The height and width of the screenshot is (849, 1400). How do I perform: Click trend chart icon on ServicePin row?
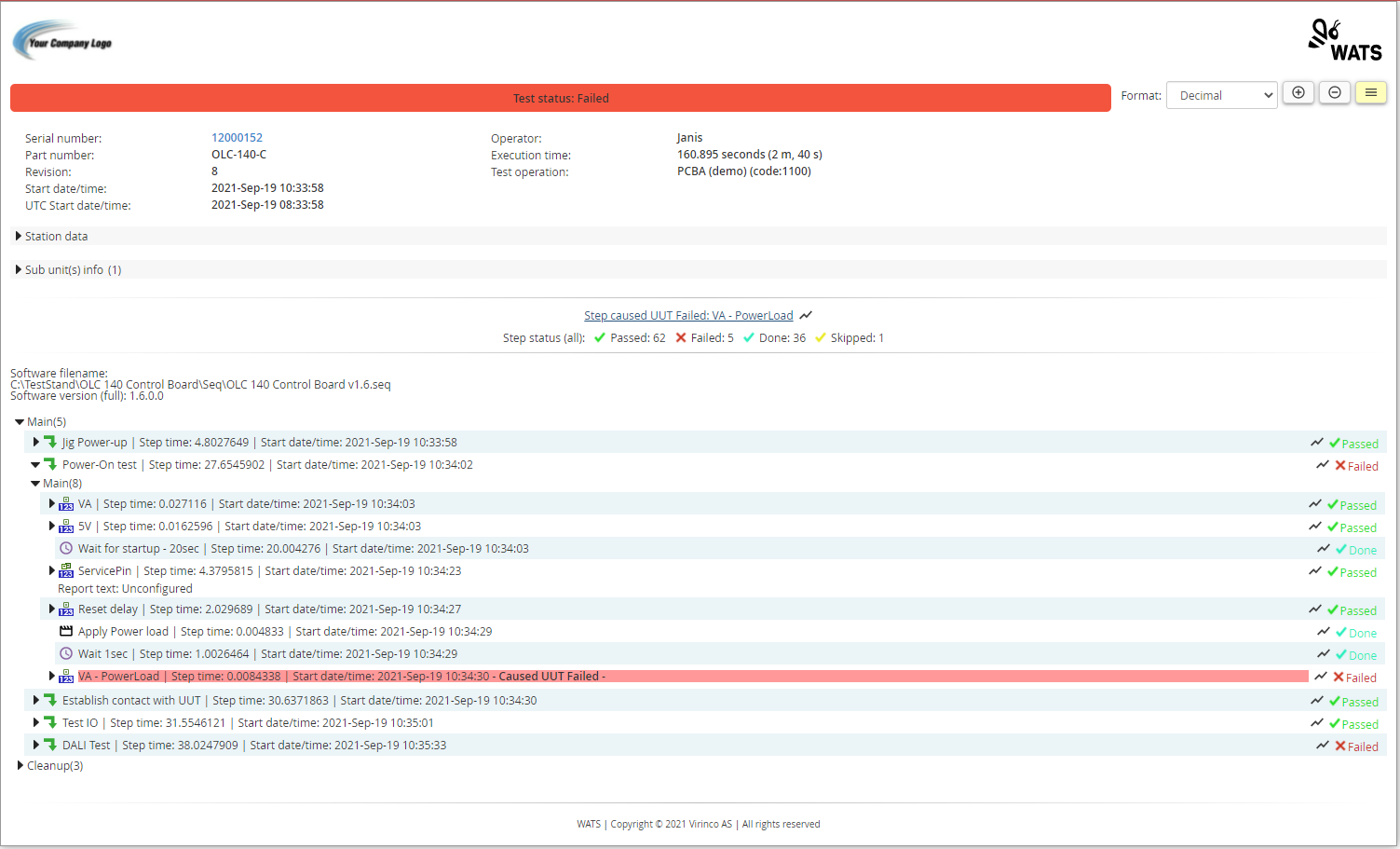tap(1315, 571)
